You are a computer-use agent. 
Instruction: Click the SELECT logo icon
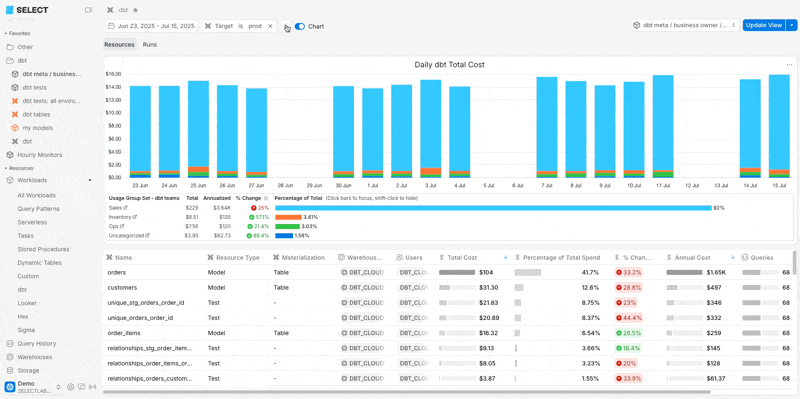coord(10,10)
